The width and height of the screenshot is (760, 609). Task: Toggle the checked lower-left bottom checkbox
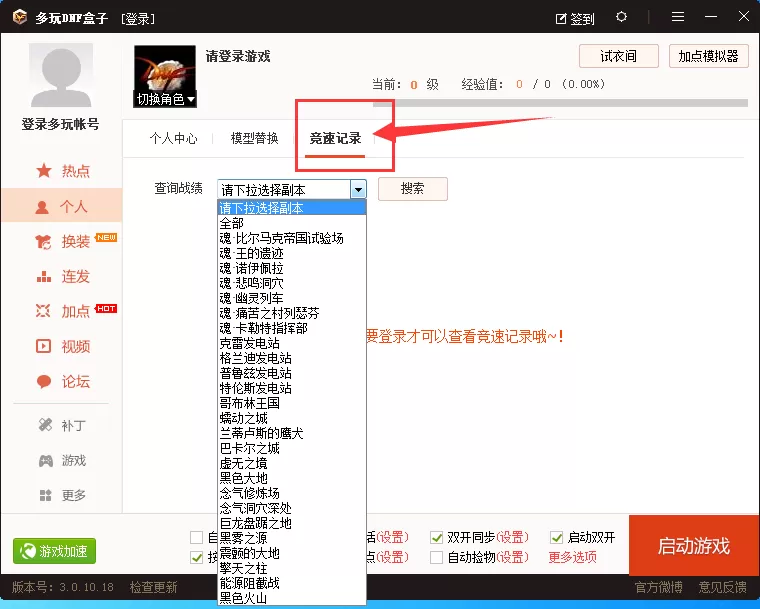(196, 558)
